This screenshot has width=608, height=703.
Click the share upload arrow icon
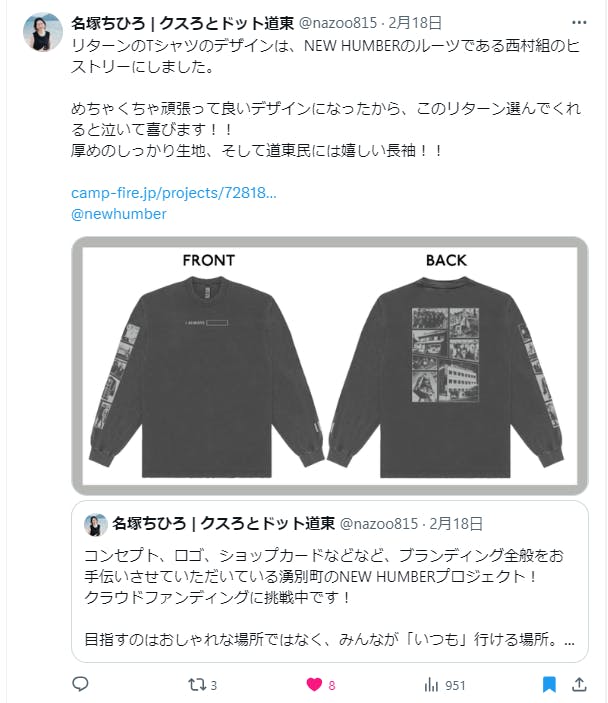click(579, 684)
